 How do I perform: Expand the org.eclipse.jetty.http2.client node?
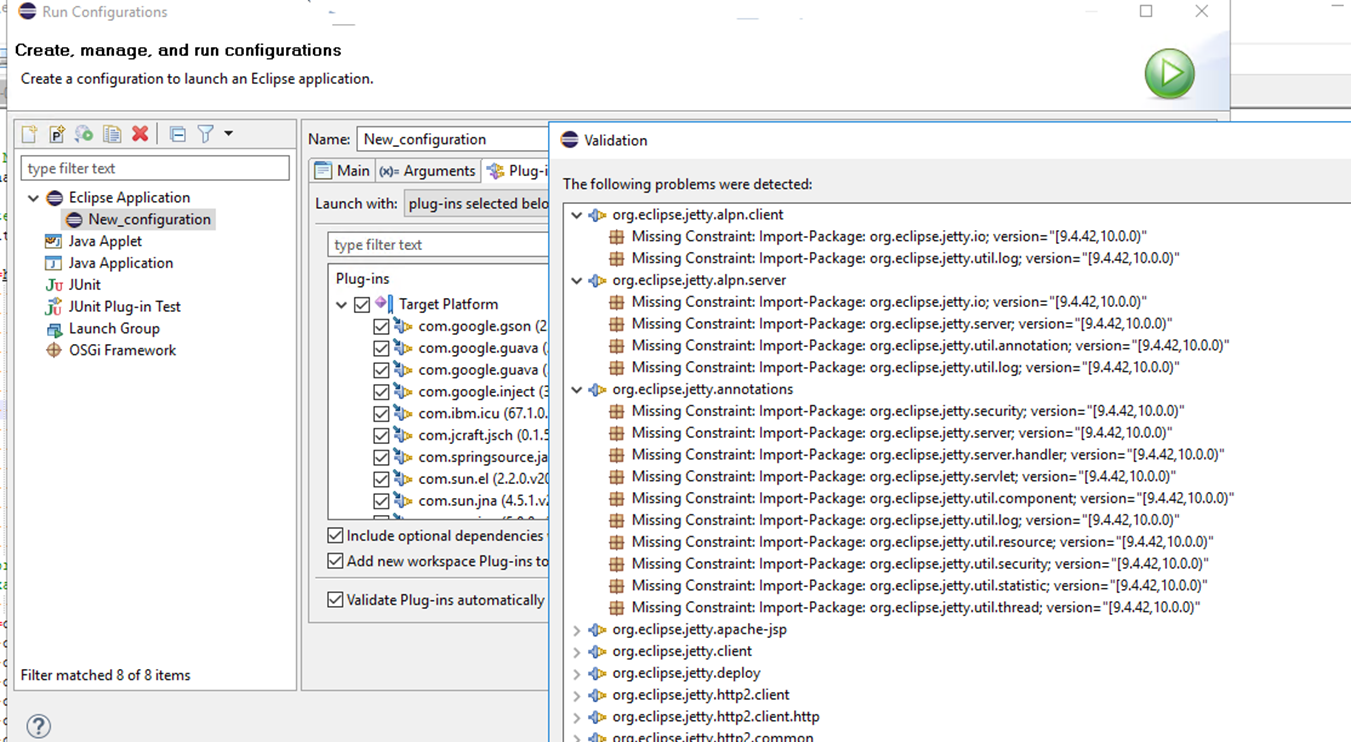pyautogui.click(x=576, y=695)
